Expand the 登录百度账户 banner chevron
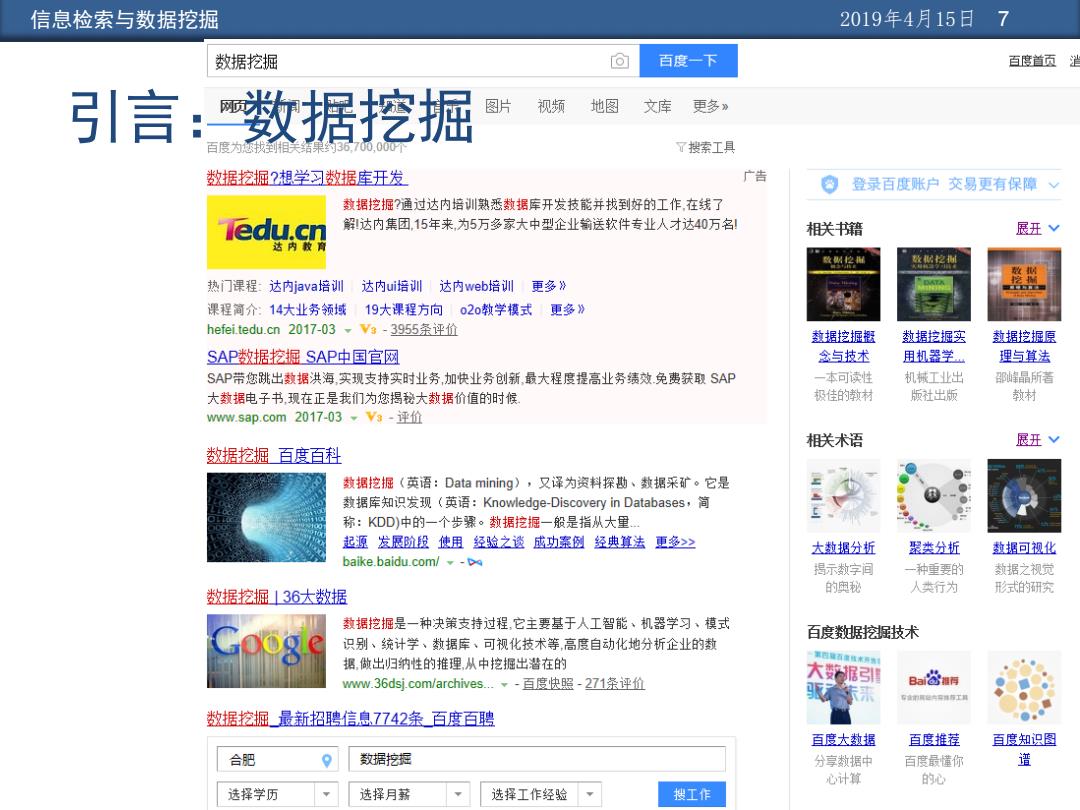 click(1053, 185)
